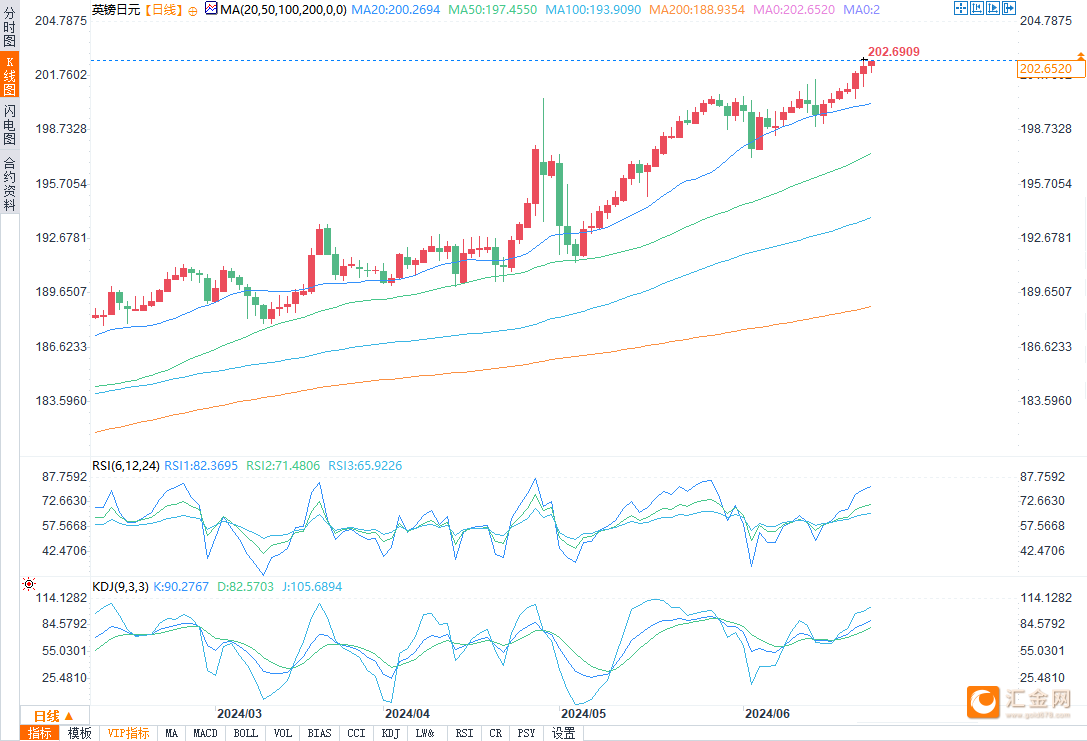This screenshot has width=1087, height=741.
Task: Click the 【日线】 period label in header
Action: click(164, 10)
